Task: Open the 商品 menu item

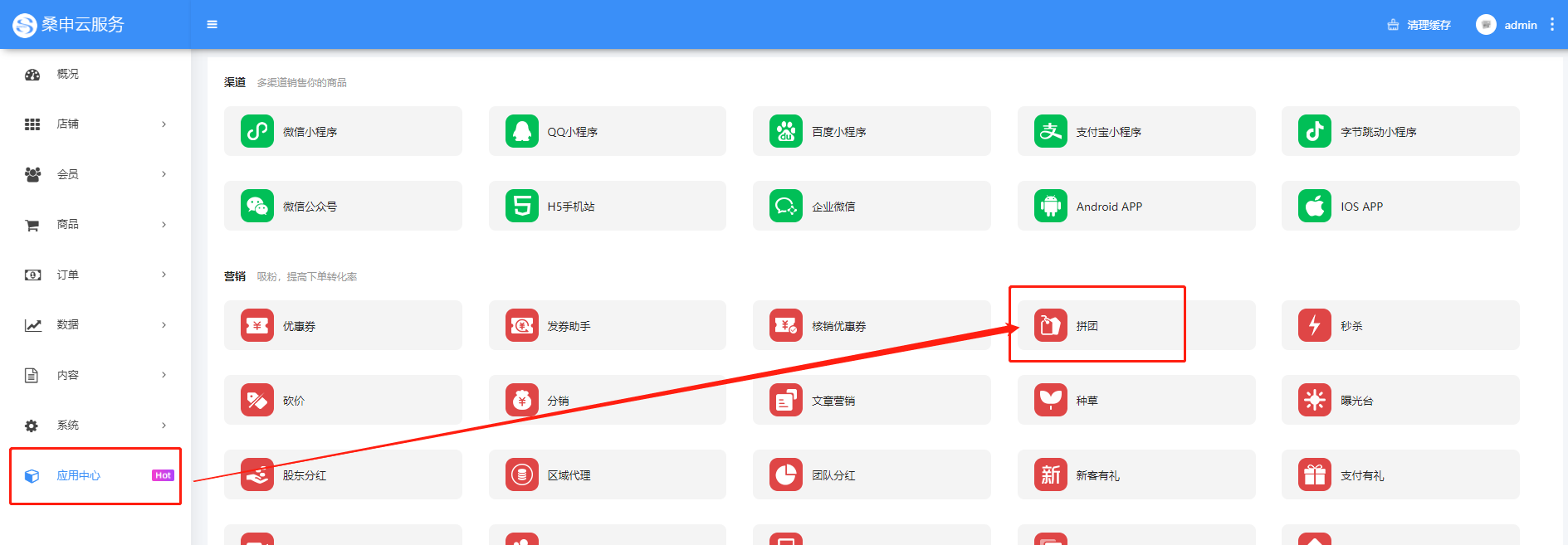Action: pyautogui.click(x=95, y=225)
